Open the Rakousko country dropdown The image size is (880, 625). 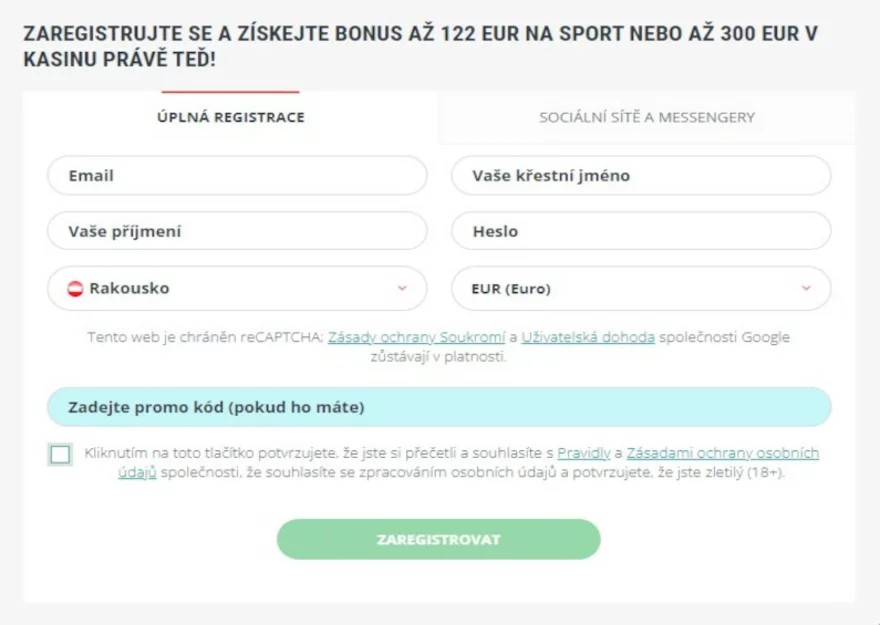coord(236,288)
